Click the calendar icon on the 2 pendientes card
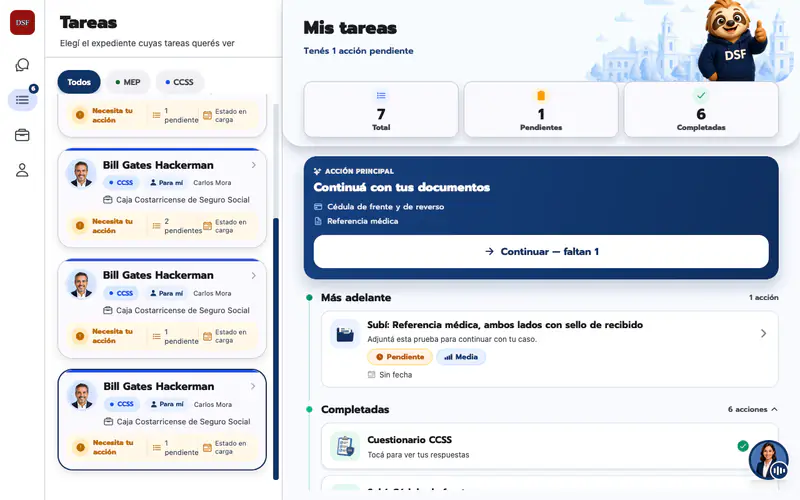Viewport: 800px width, 500px height. coord(207,226)
